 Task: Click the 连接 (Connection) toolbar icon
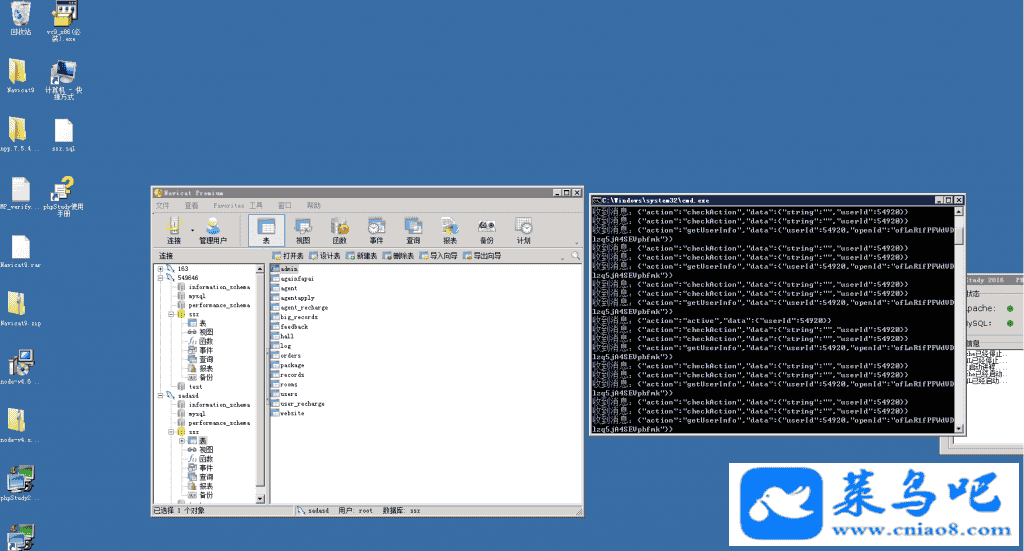pos(174,229)
